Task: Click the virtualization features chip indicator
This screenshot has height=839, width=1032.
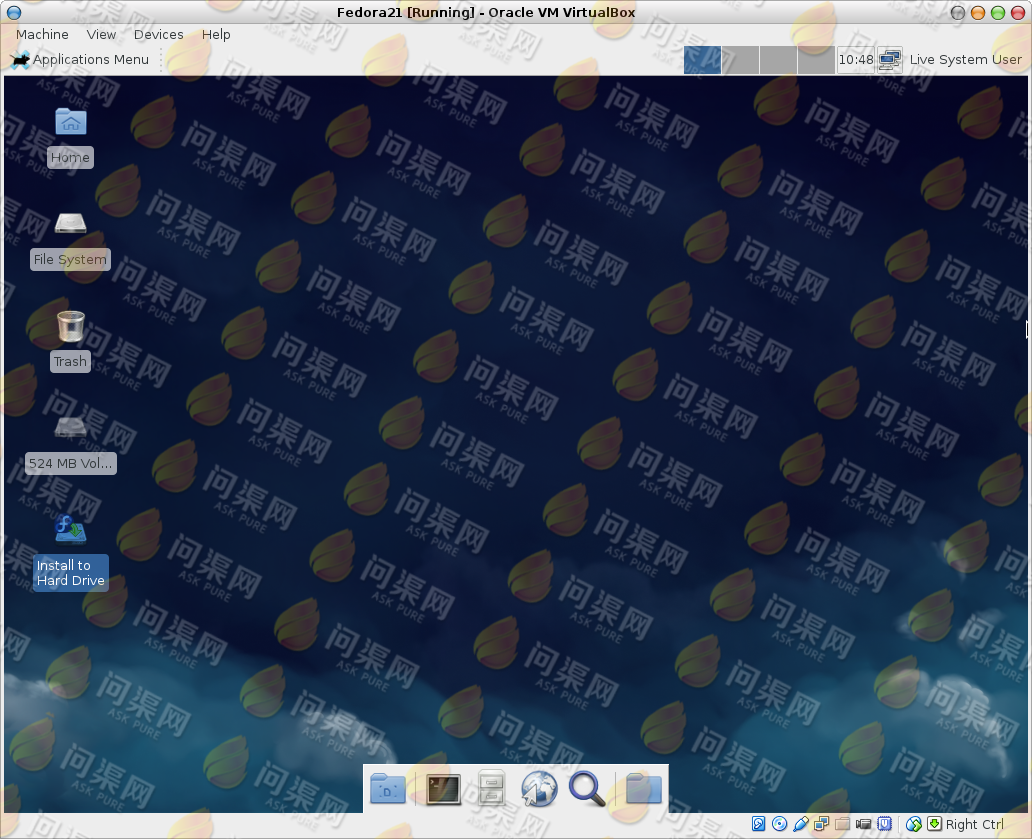Action: click(885, 824)
